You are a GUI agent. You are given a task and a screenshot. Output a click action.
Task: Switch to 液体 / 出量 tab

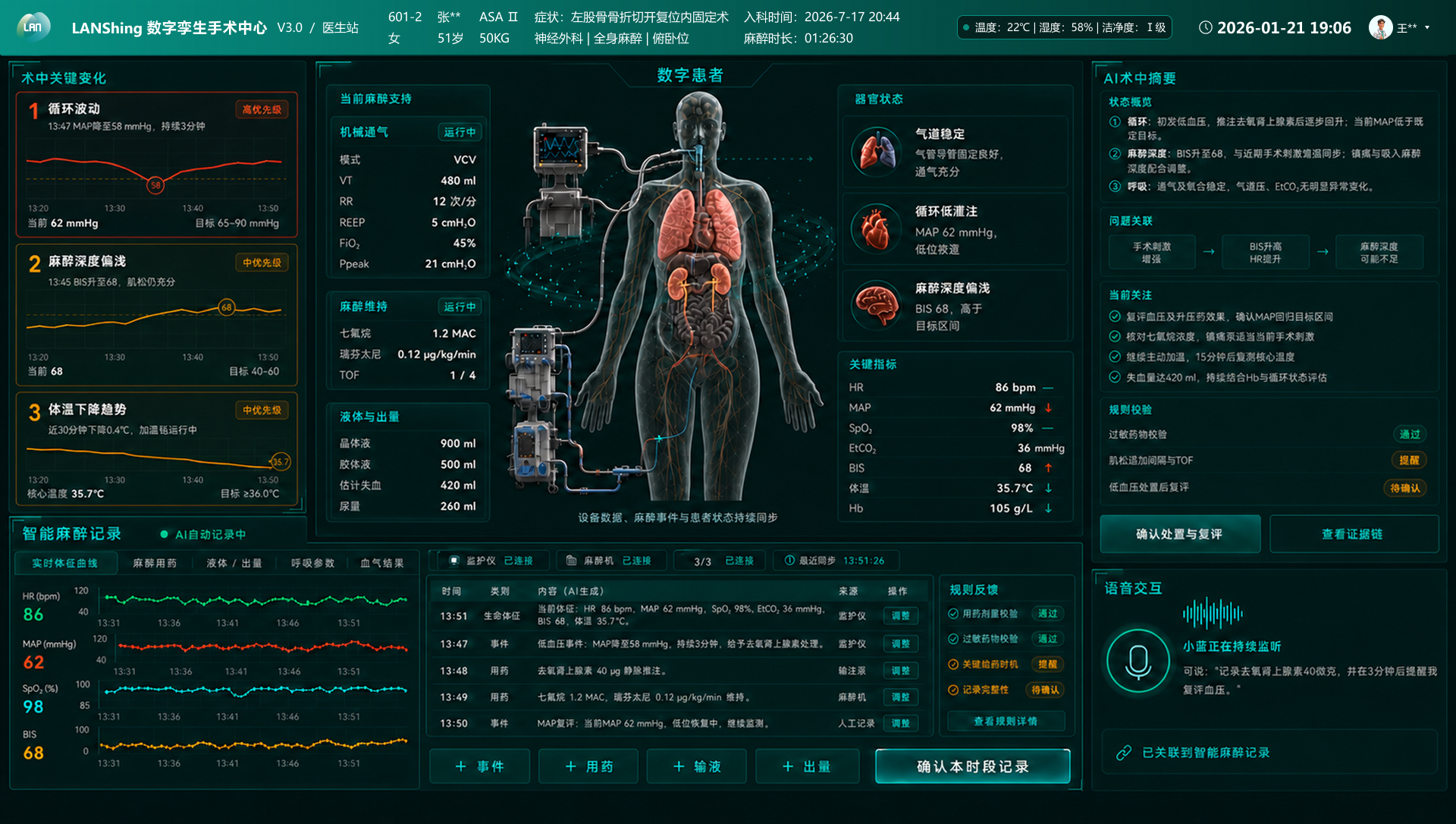pyautogui.click(x=234, y=563)
